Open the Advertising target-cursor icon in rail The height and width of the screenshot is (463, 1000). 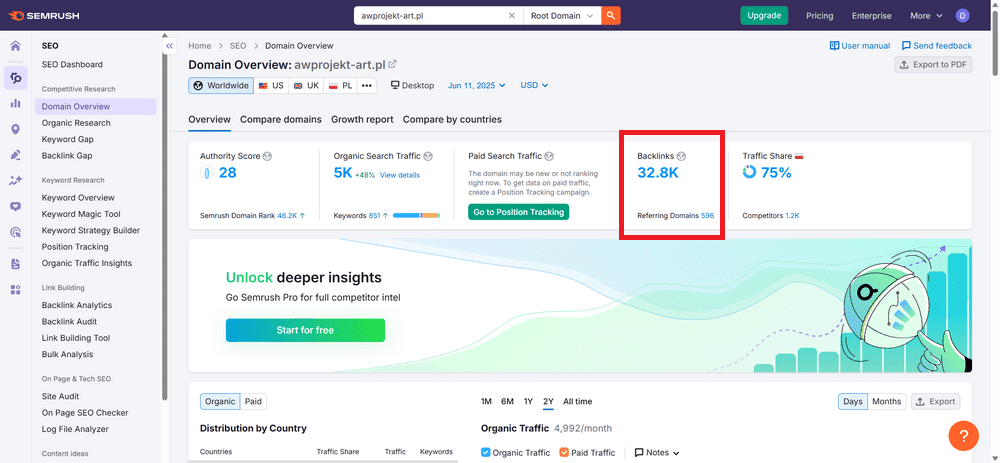(x=15, y=232)
